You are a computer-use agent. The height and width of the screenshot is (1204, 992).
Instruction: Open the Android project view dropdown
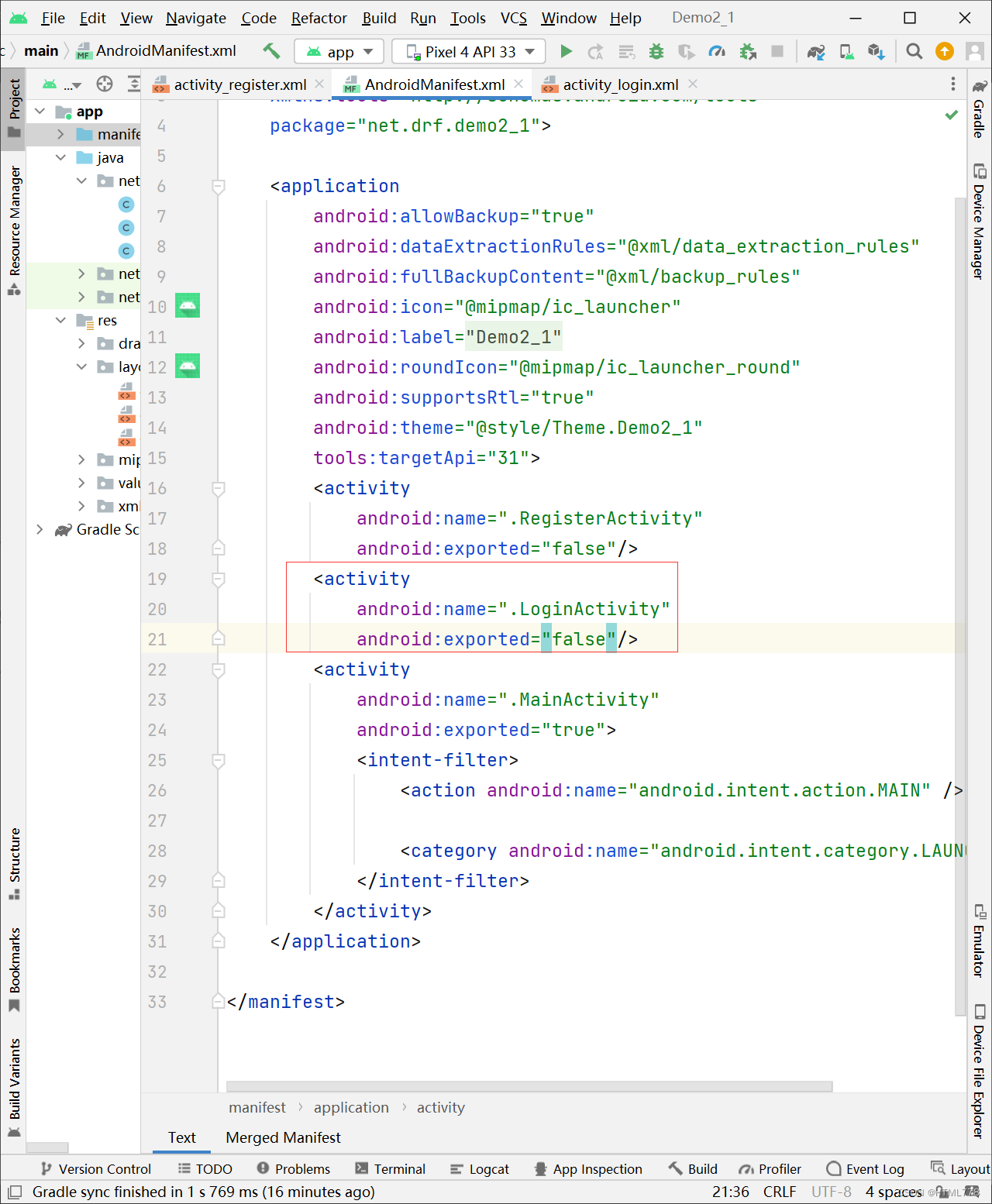pyautogui.click(x=62, y=84)
